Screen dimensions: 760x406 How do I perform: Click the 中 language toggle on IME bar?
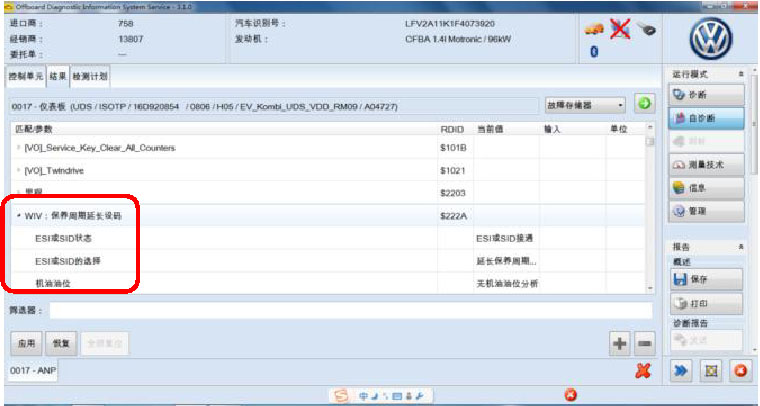[x=363, y=397]
